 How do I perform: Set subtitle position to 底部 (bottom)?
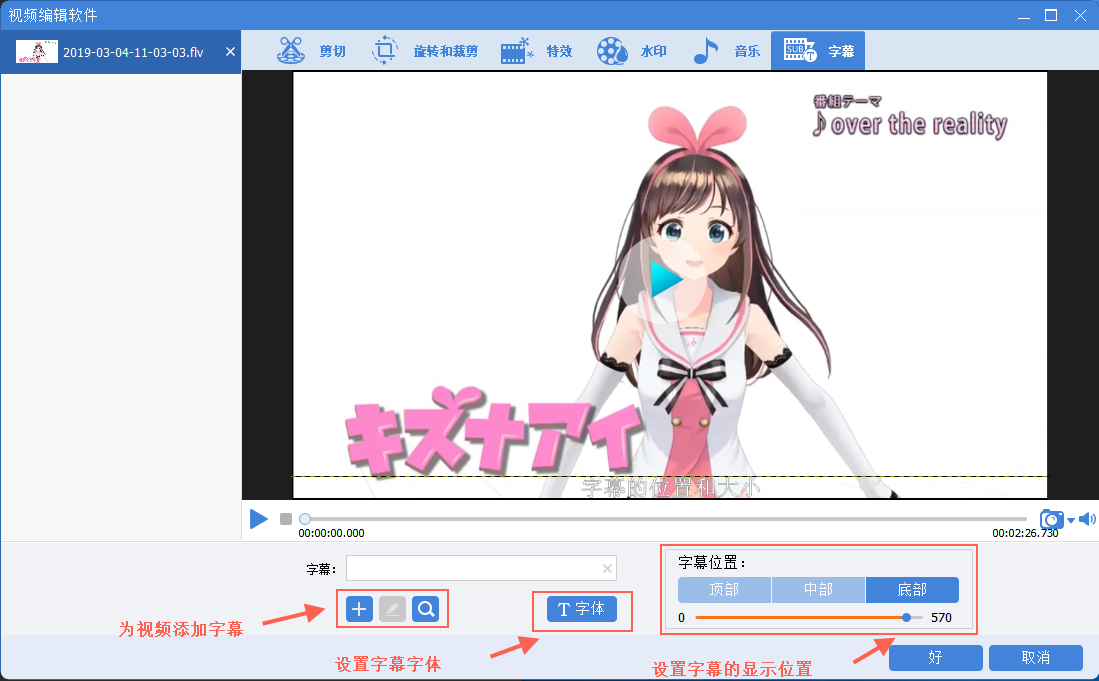(x=912, y=590)
